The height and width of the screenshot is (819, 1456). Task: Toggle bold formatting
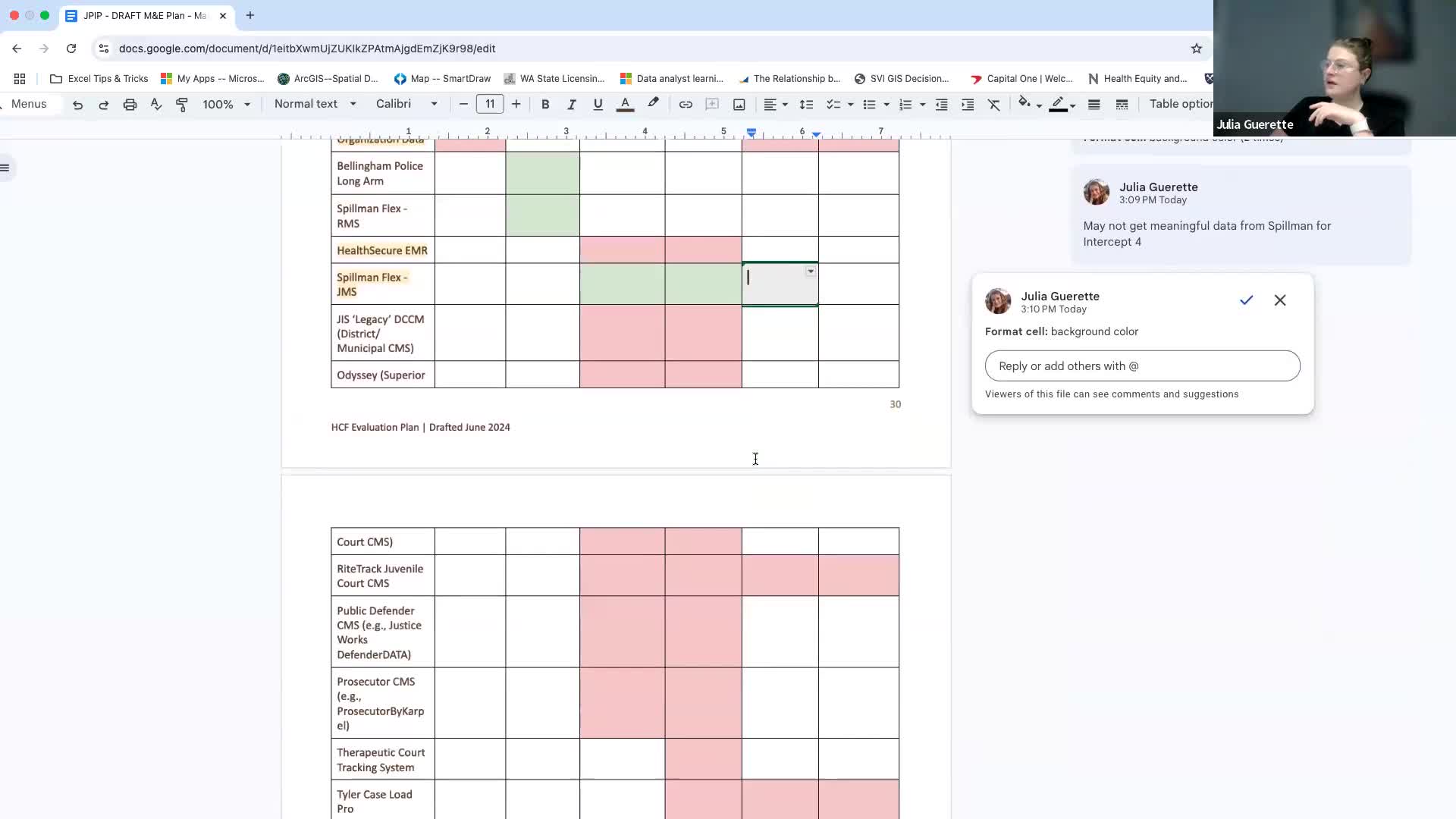545,105
